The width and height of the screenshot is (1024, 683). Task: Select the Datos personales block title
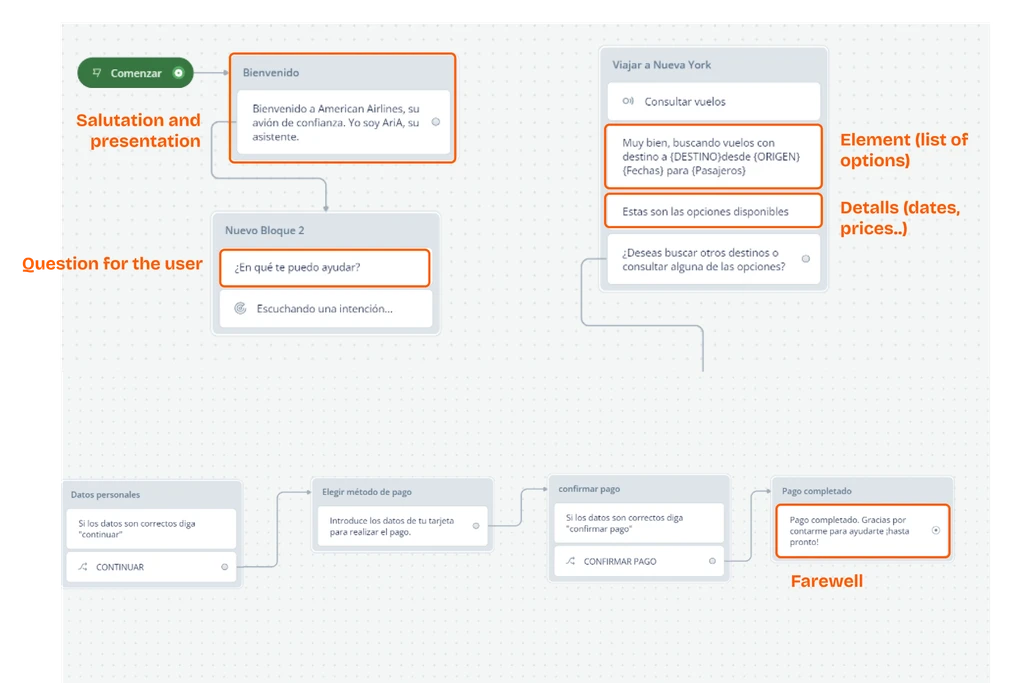pos(106,494)
